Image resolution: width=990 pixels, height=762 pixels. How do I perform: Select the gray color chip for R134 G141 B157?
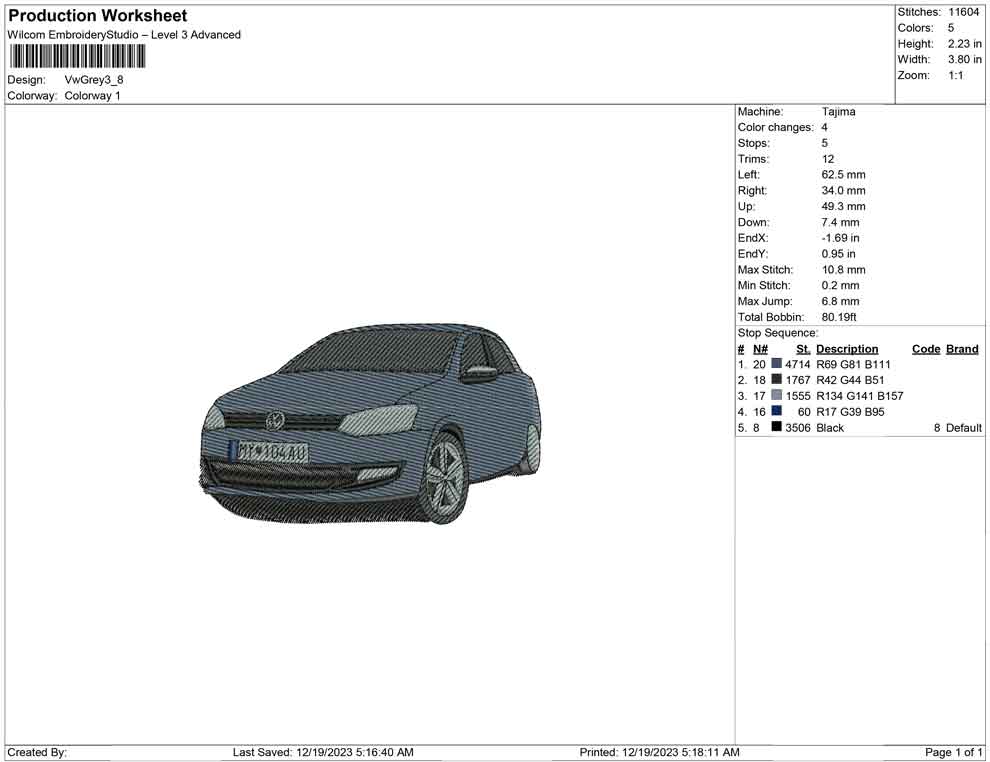pos(777,396)
